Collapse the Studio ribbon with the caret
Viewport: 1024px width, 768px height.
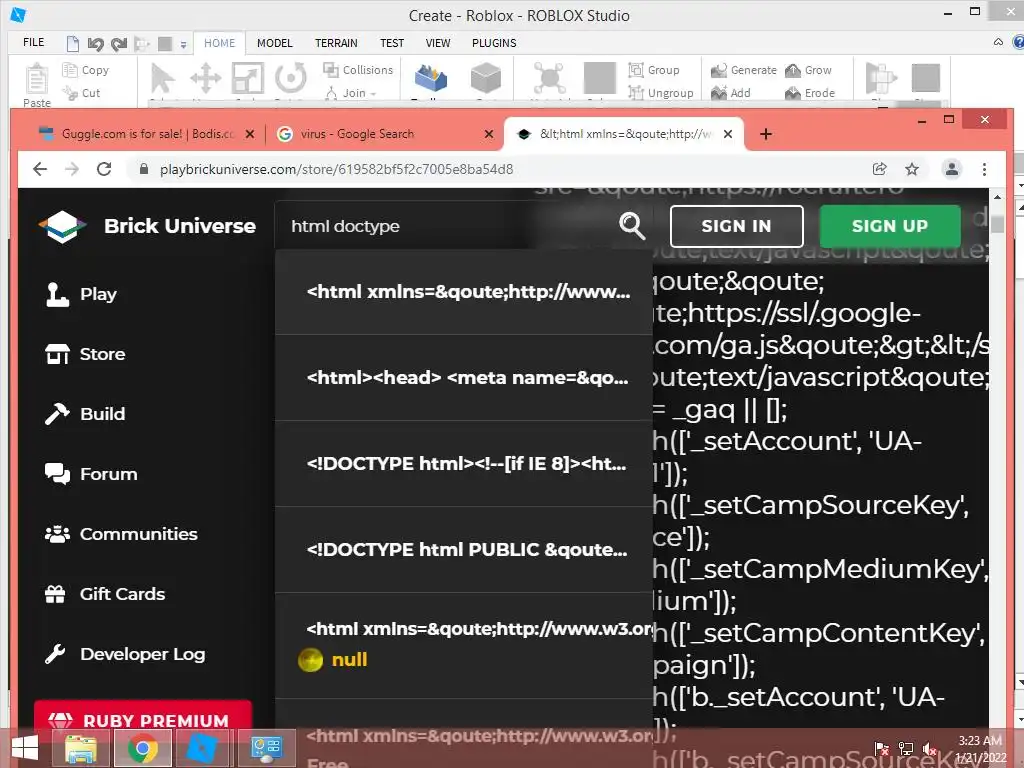click(998, 42)
